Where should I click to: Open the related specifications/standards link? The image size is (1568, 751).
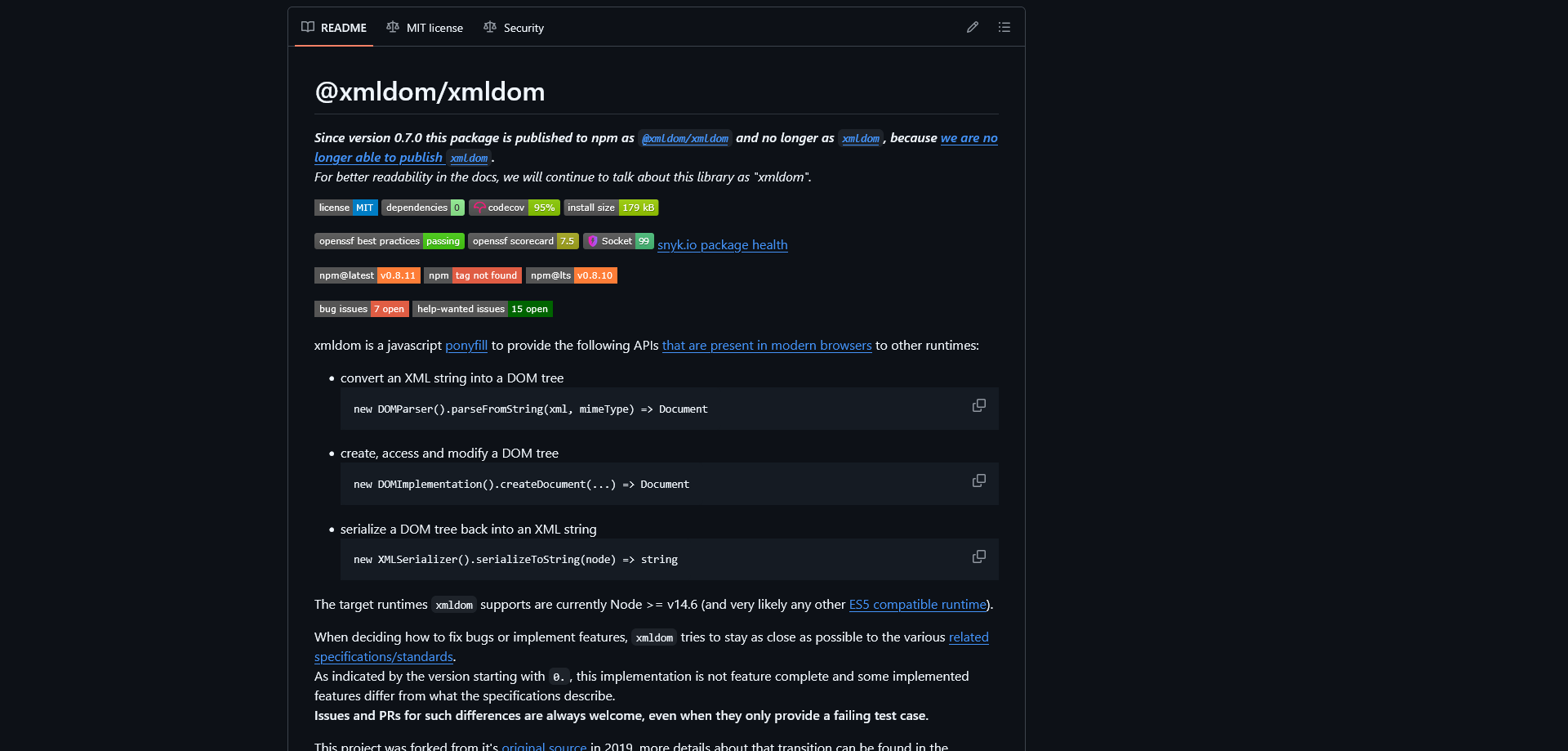pos(383,656)
